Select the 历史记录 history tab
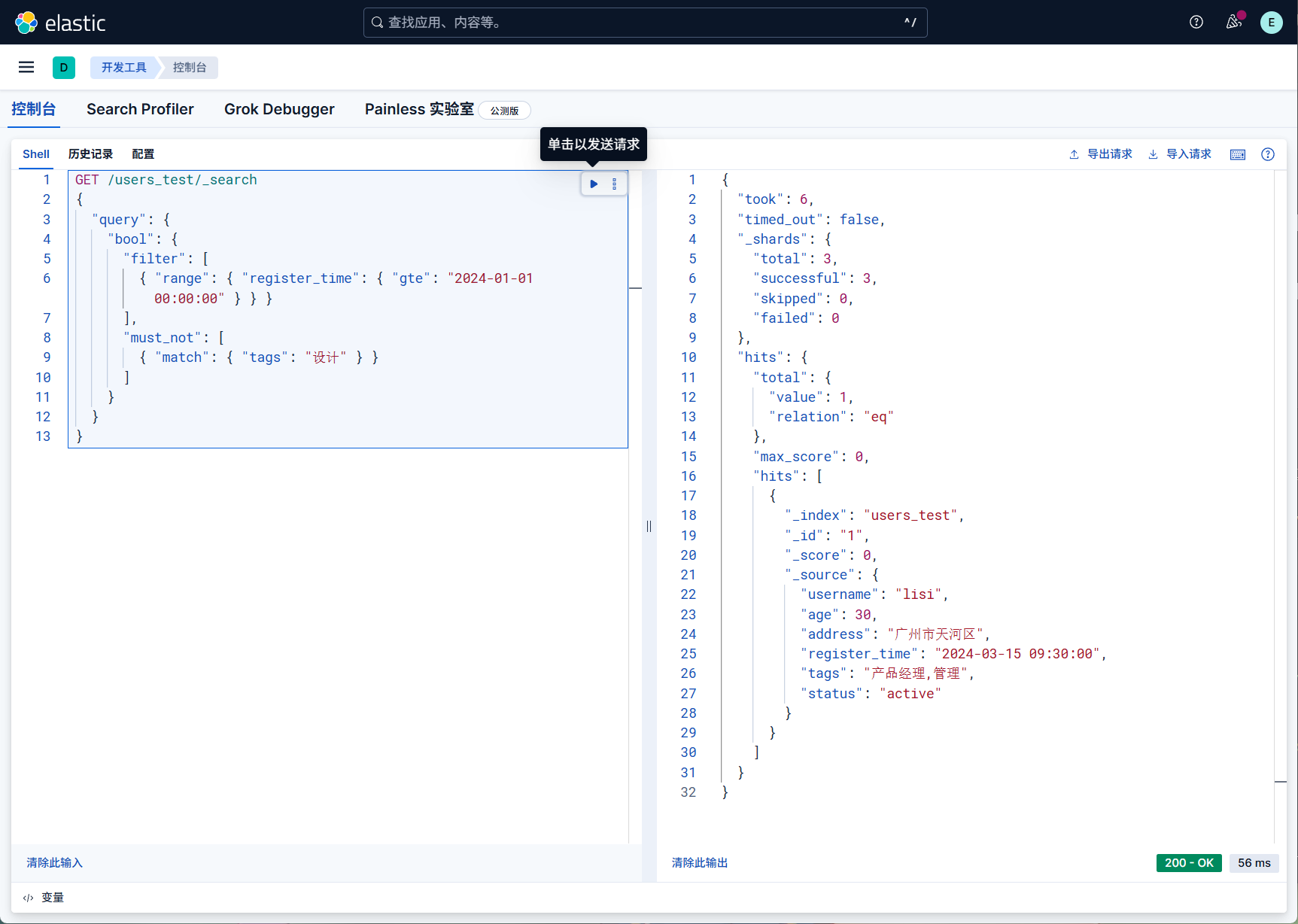The height and width of the screenshot is (924, 1298). click(x=90, y=154)
